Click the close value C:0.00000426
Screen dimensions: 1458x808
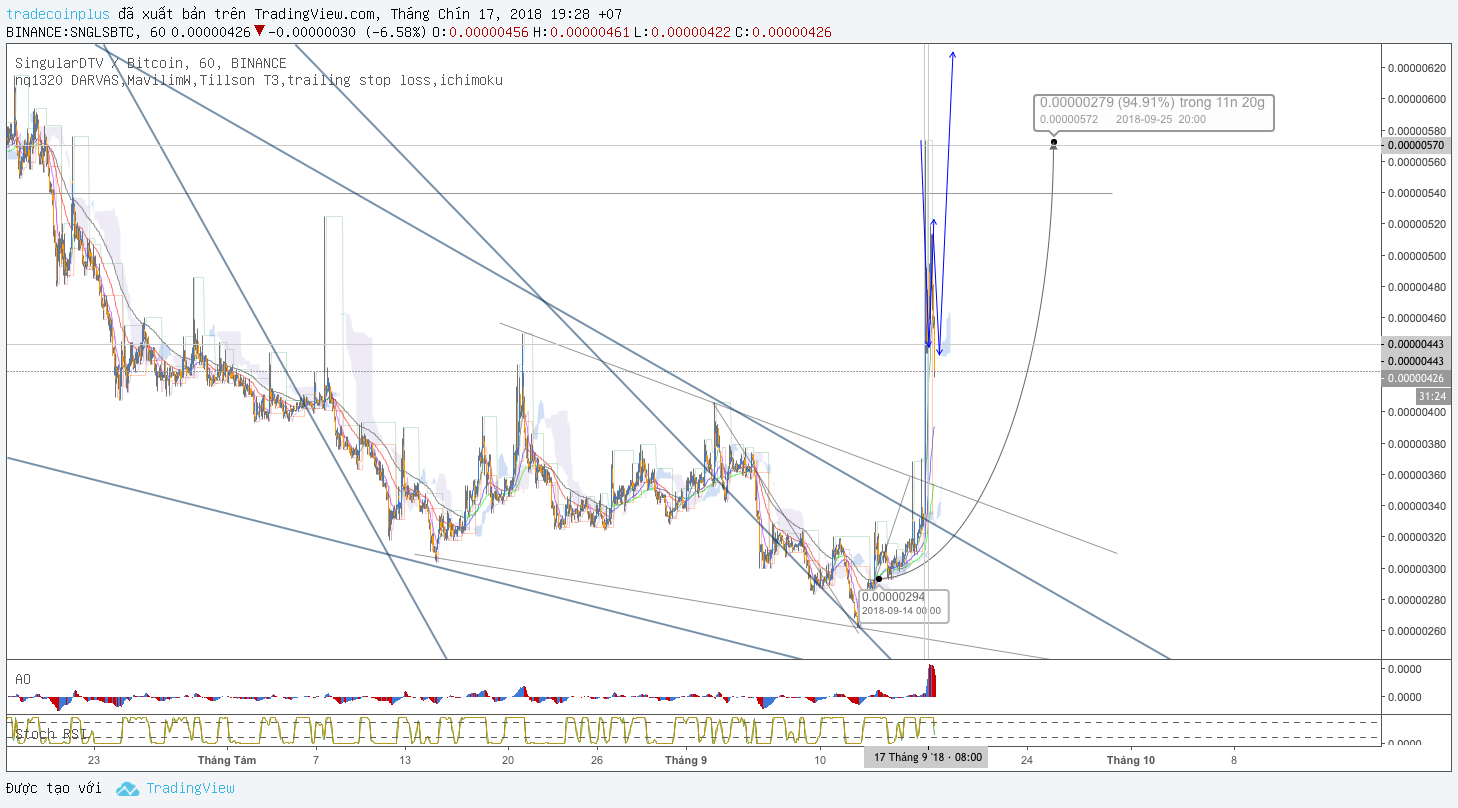(782, 31)
